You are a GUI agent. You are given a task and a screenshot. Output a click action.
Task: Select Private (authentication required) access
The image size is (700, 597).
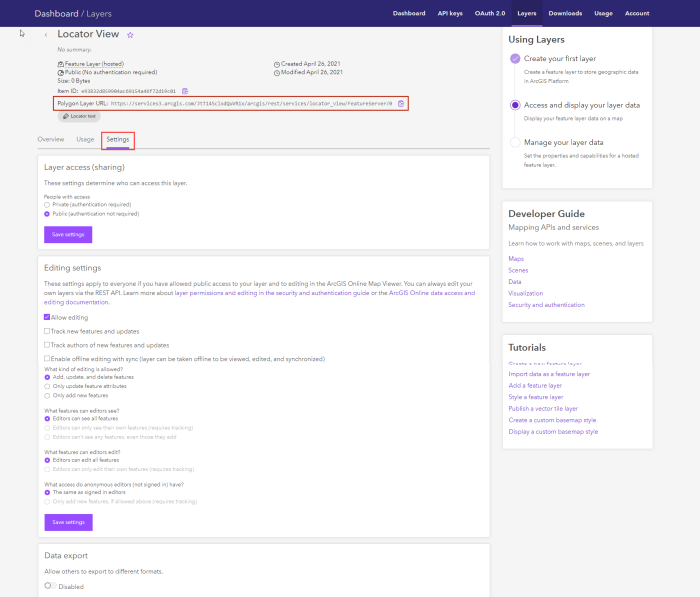tap(47, 204)
